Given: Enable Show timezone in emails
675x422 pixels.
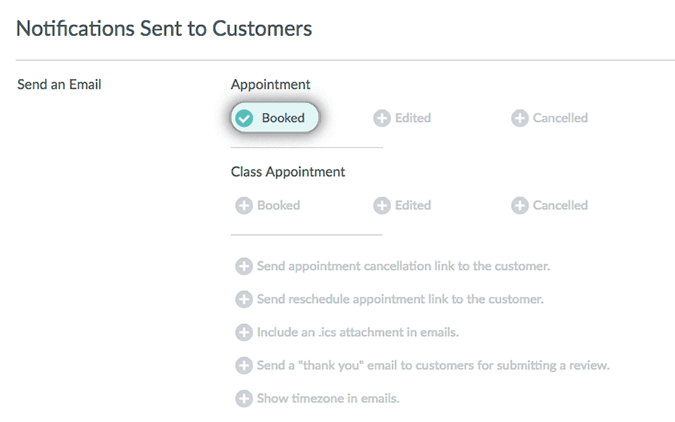Looking at the screenshot, I should (243, 398).
